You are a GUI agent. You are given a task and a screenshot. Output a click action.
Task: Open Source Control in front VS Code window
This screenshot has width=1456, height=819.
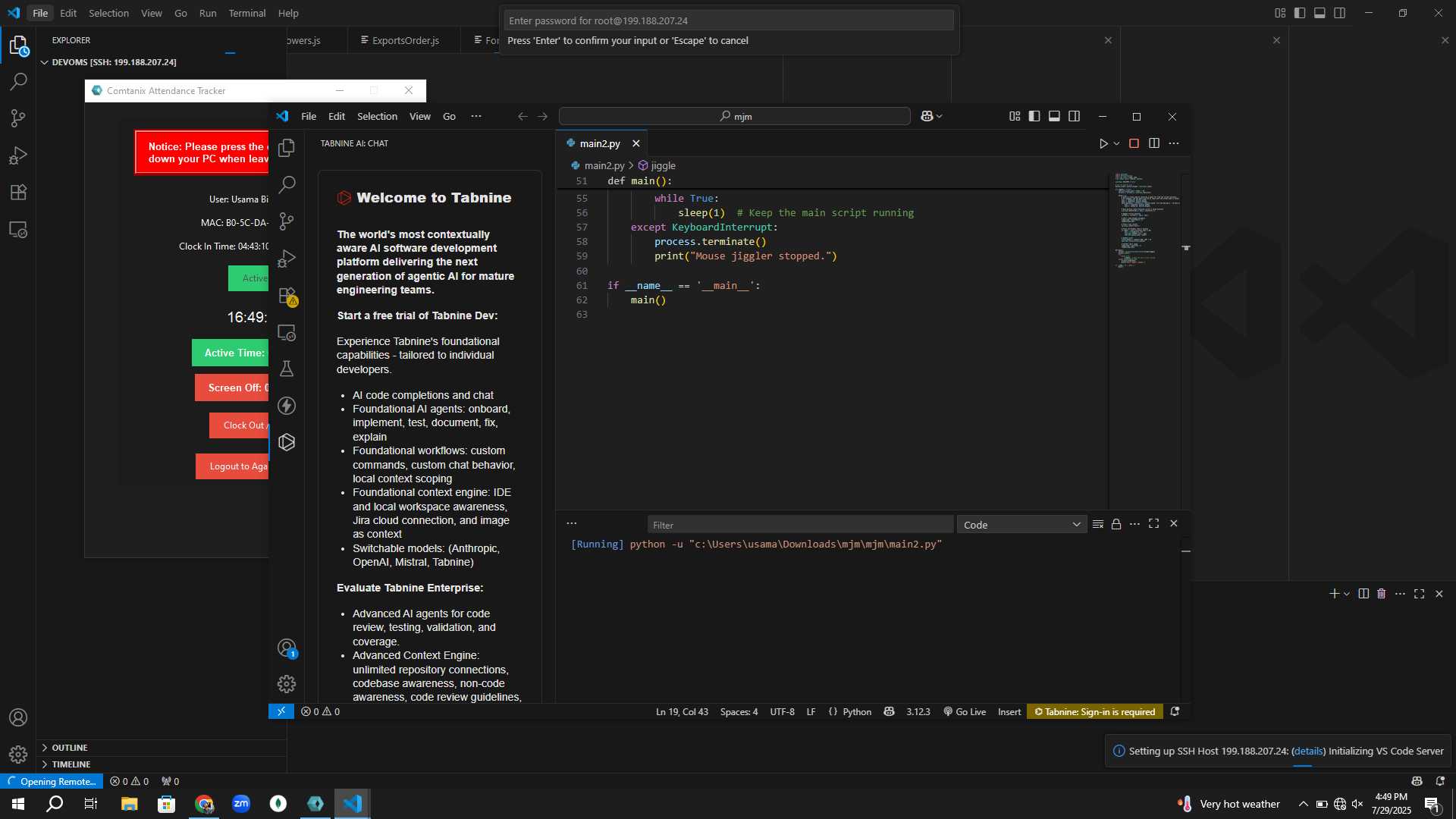click(x=287, y=221)
